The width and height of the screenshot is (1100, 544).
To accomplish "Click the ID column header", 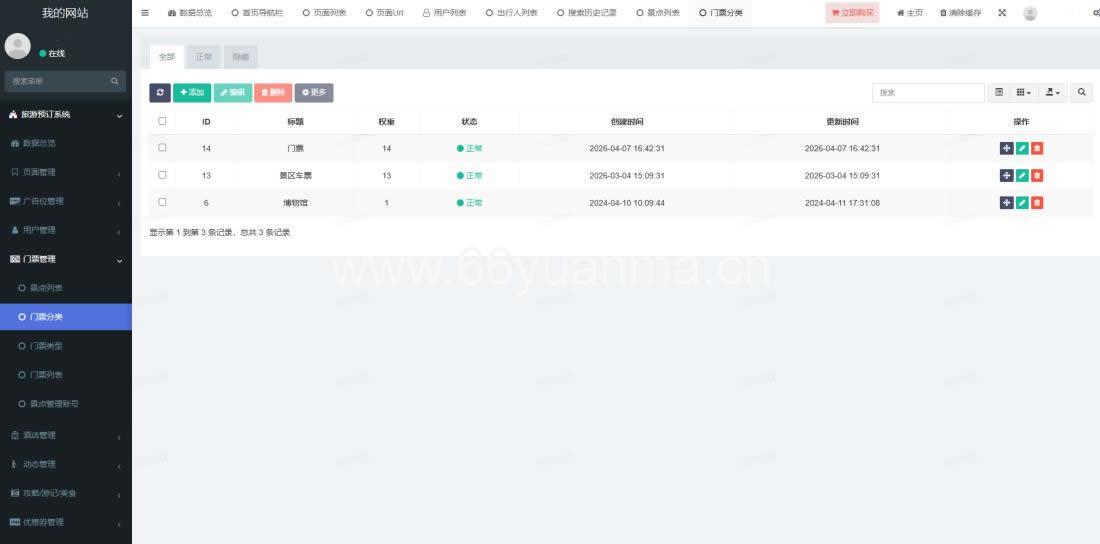I will (206, 121).
